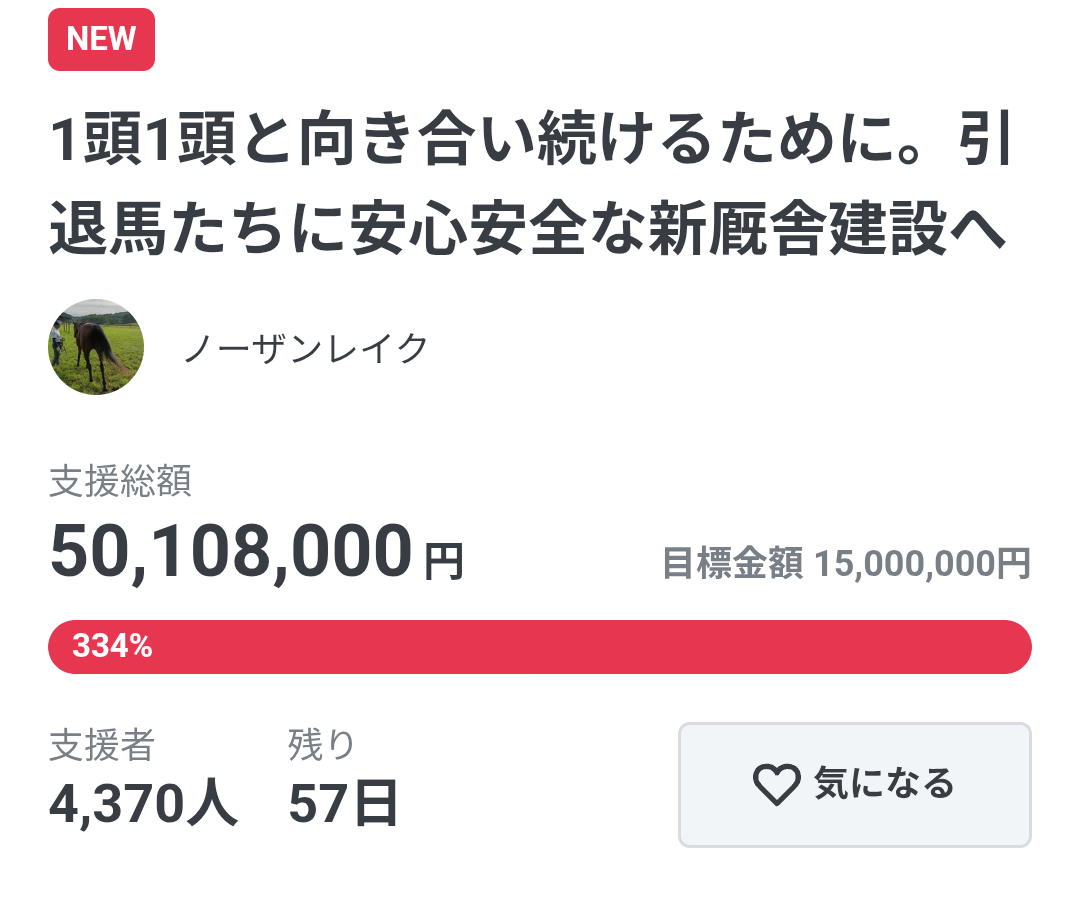1080x899 pixels.
Task: Click the heart icon to favorite
Action: [776, 785]
